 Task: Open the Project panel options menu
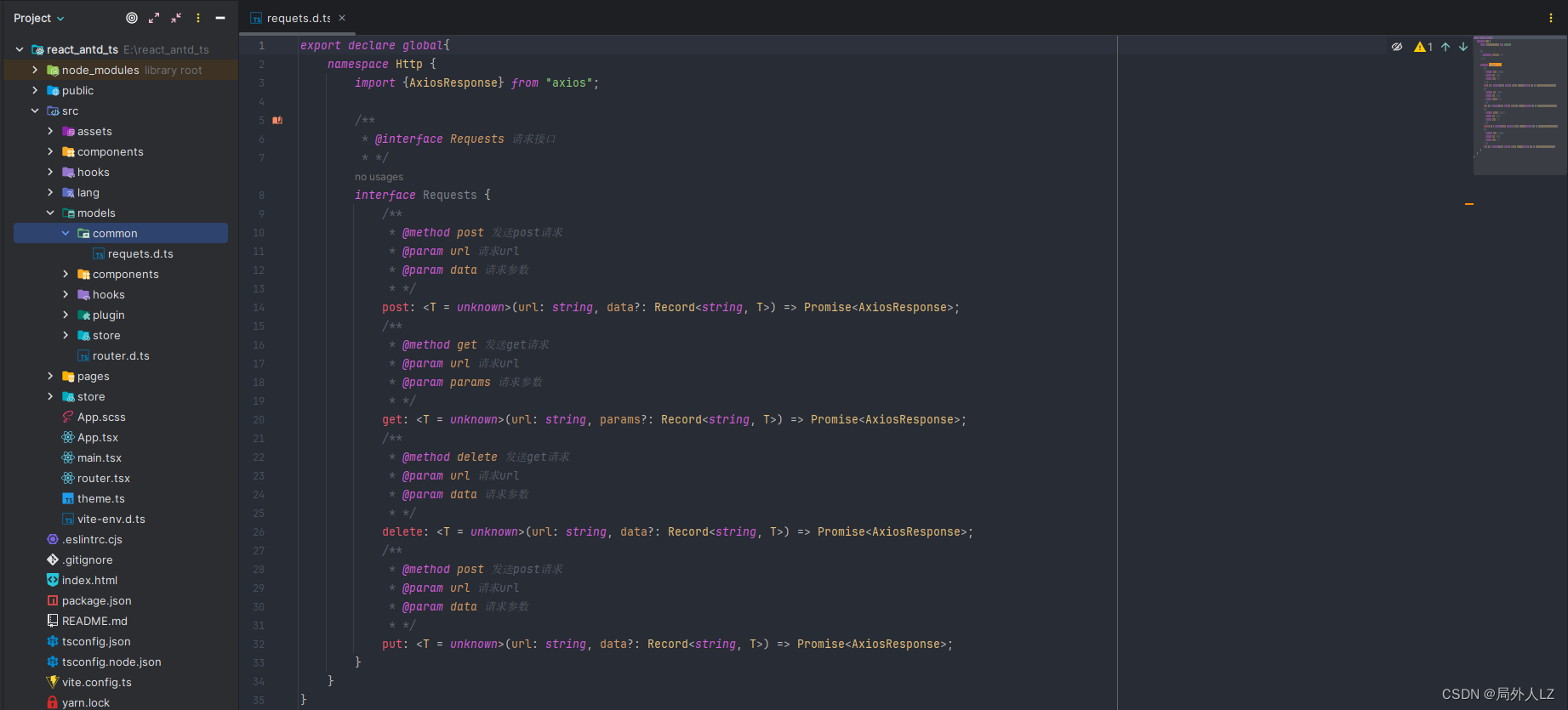click(x=198, y=18)
